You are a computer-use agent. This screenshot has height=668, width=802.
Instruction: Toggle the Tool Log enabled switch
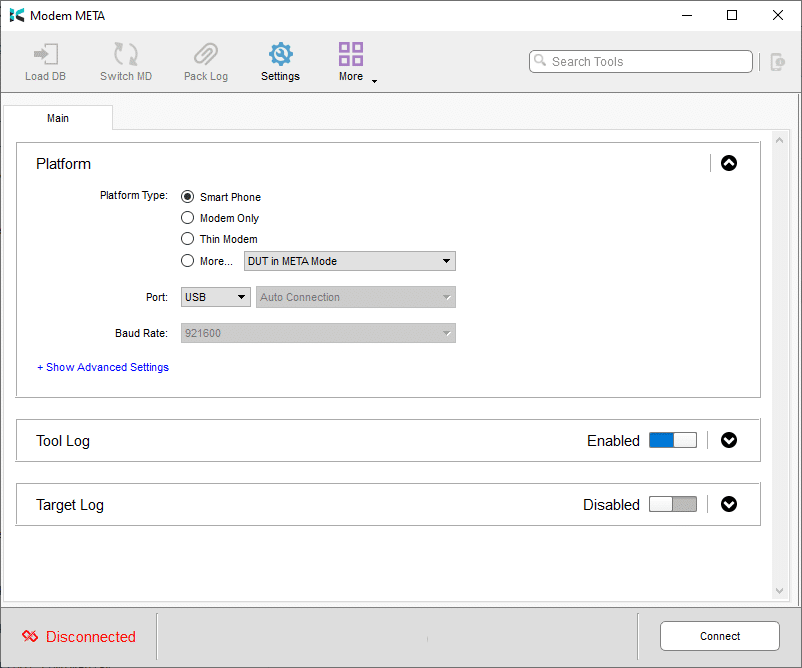[673, 440]
